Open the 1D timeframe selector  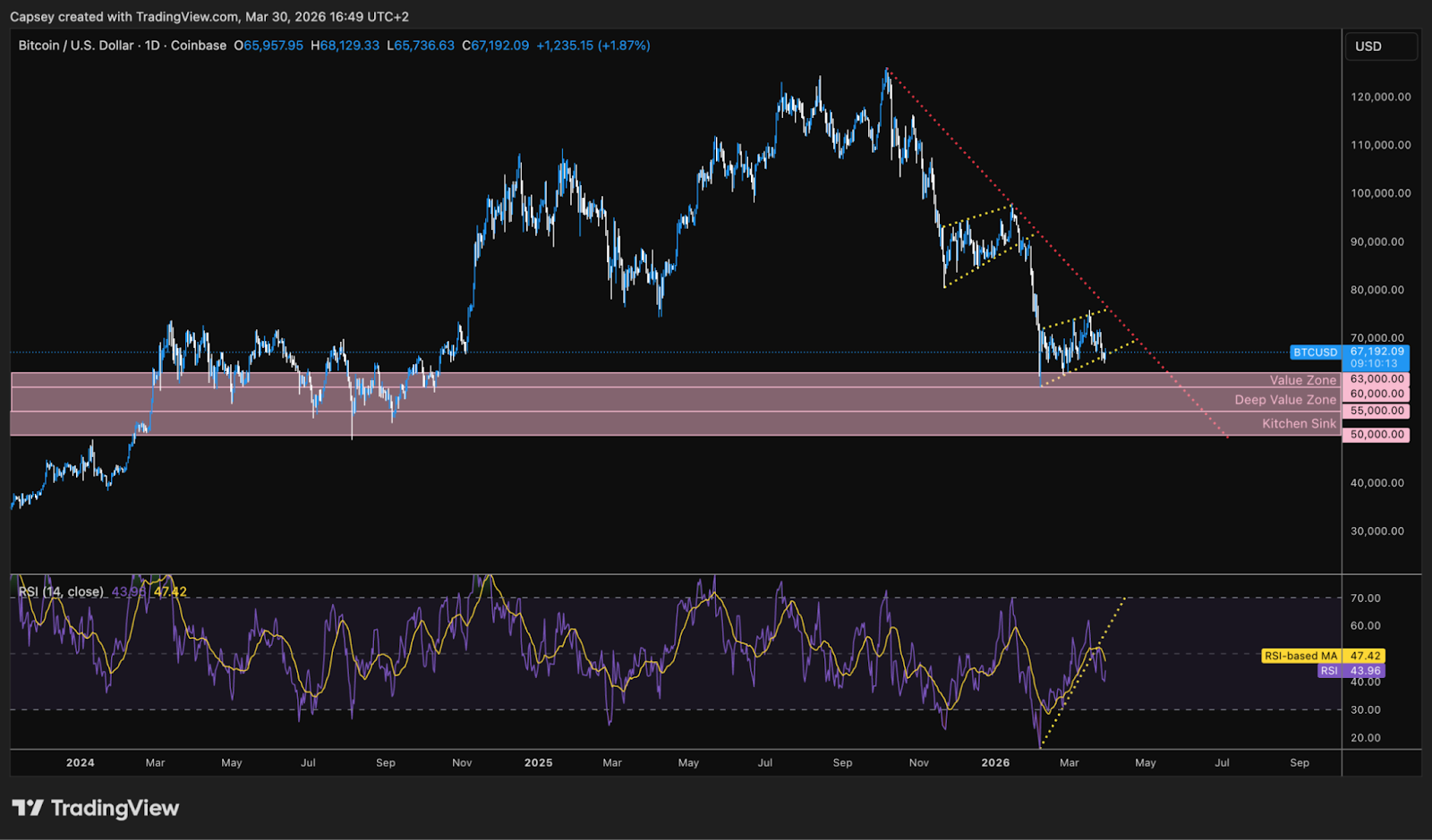[x=154, y=45]
